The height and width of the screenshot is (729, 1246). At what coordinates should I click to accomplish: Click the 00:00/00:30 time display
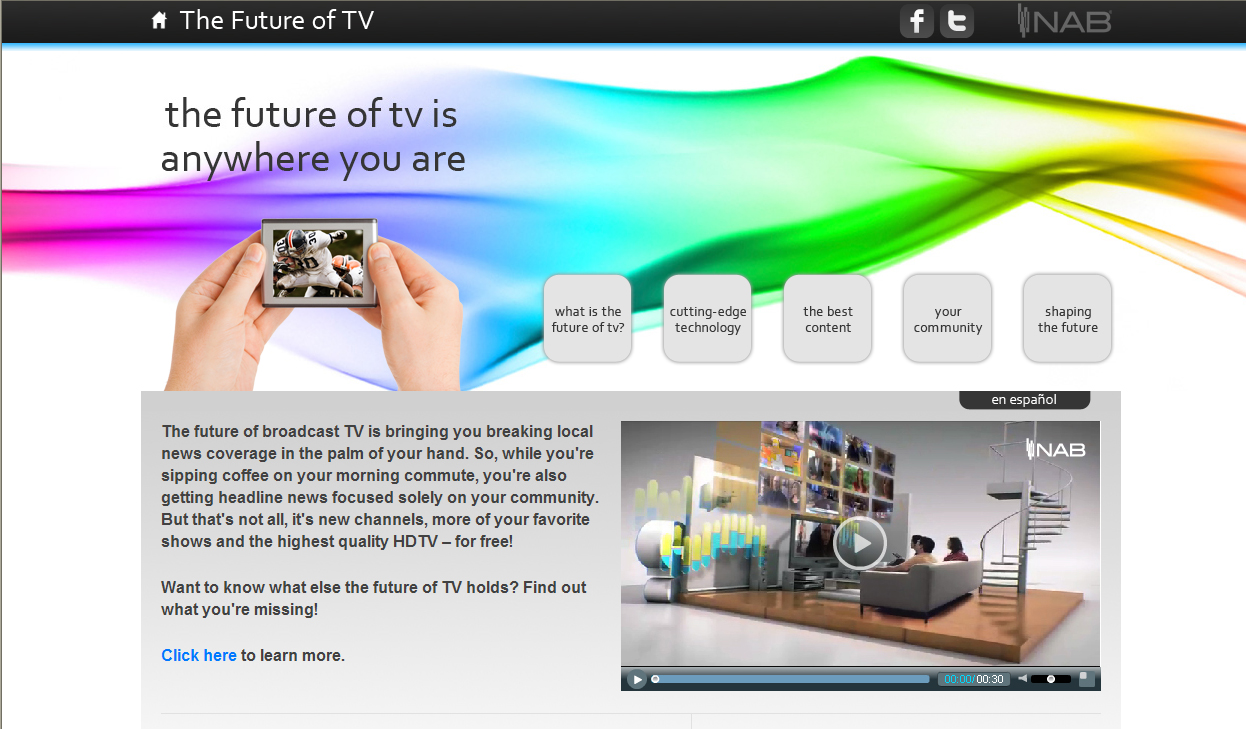(x=974, y=679)
